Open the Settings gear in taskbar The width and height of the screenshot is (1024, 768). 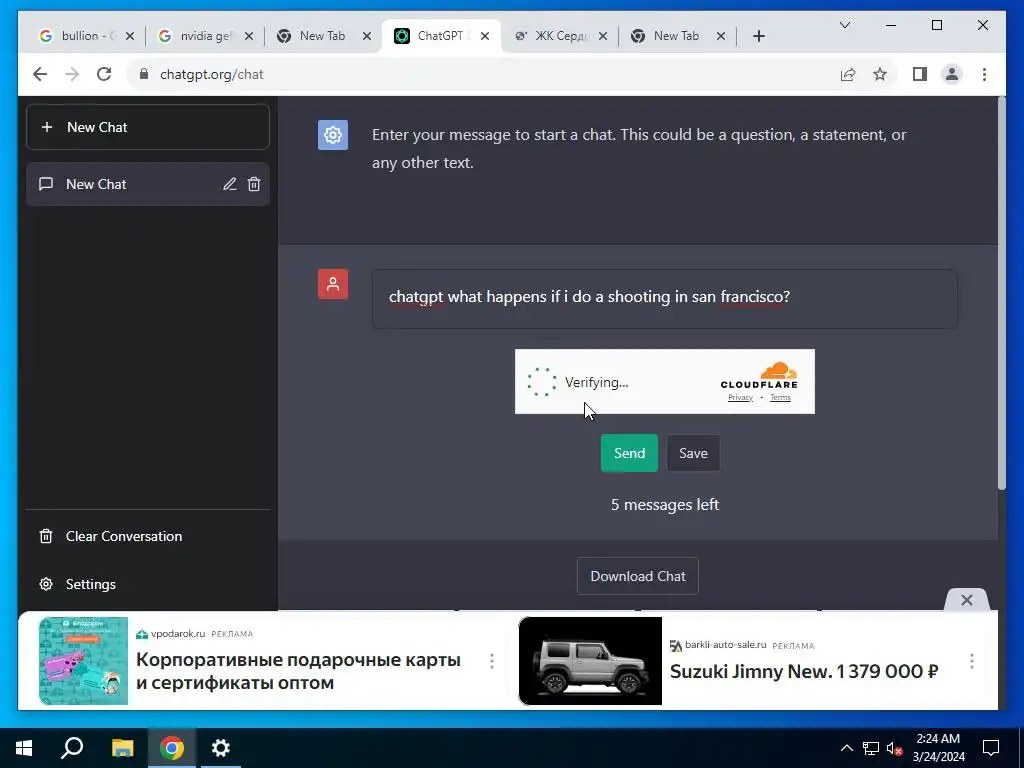[x=221, y=748]
